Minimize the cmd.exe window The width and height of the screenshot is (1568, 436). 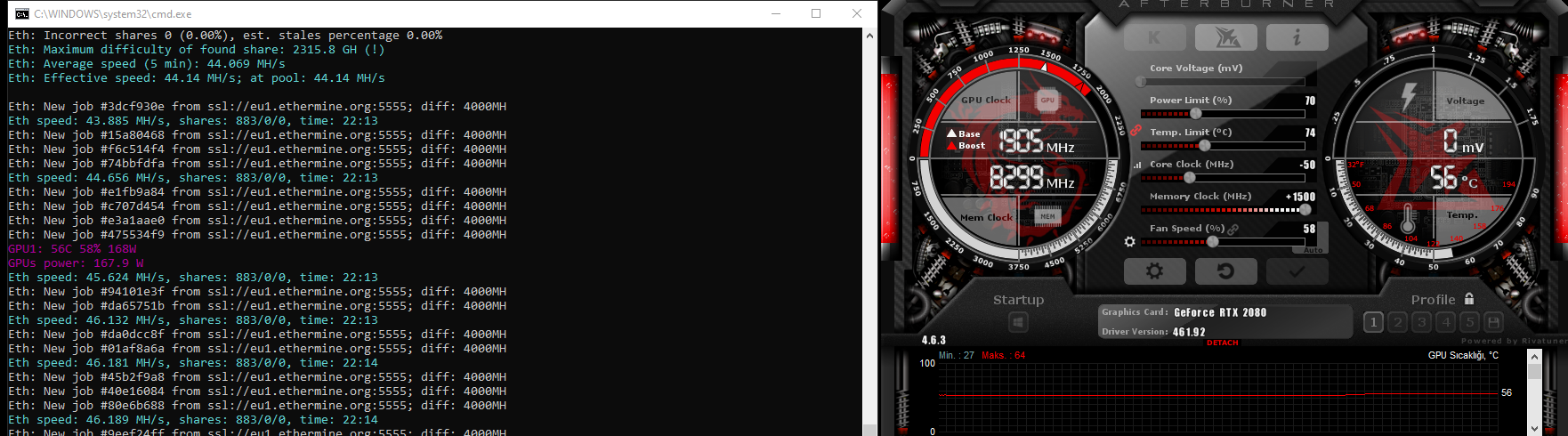pyautogui.click(x=775, y=13)
